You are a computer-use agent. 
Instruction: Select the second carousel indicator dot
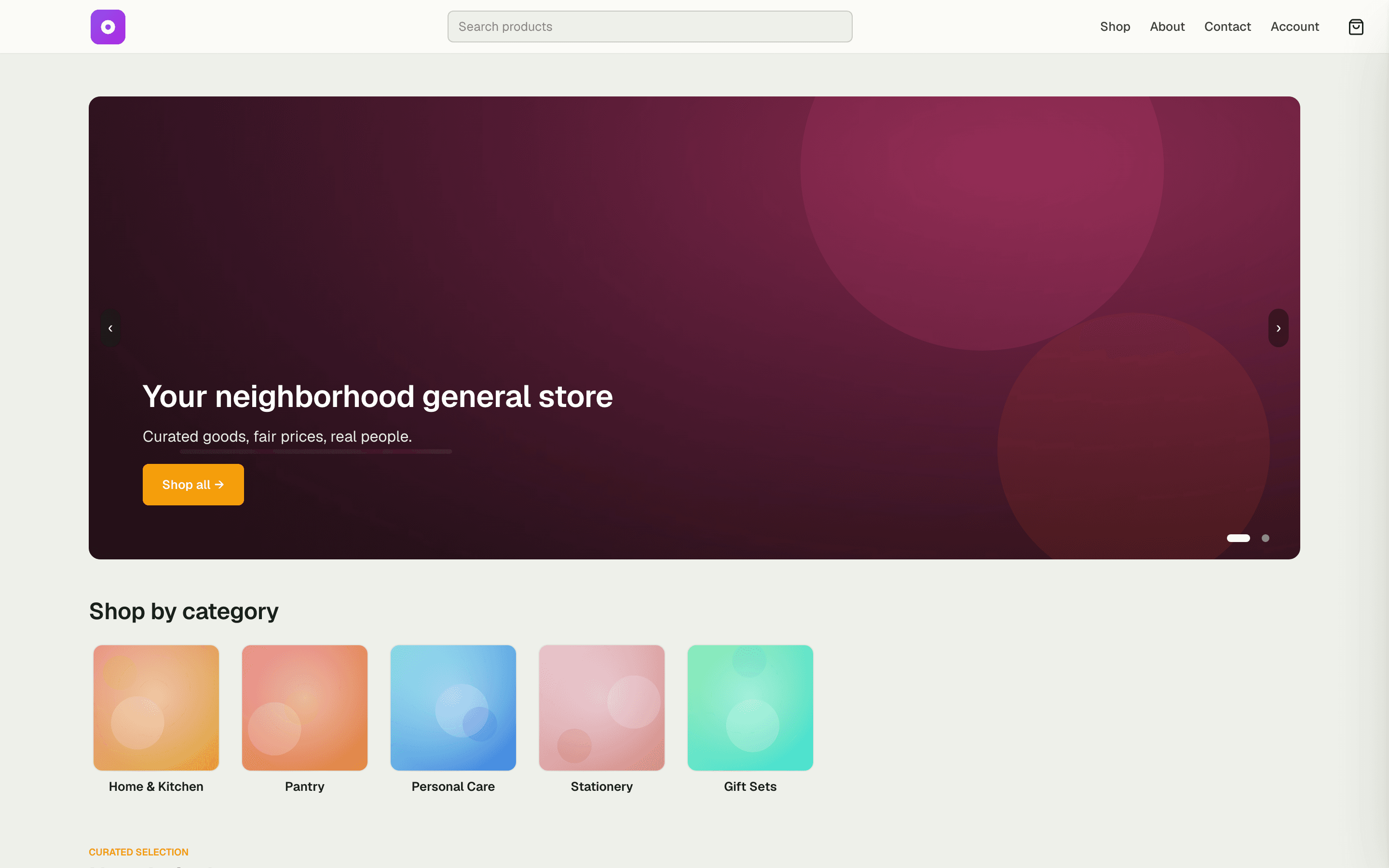click(1265, 538)
